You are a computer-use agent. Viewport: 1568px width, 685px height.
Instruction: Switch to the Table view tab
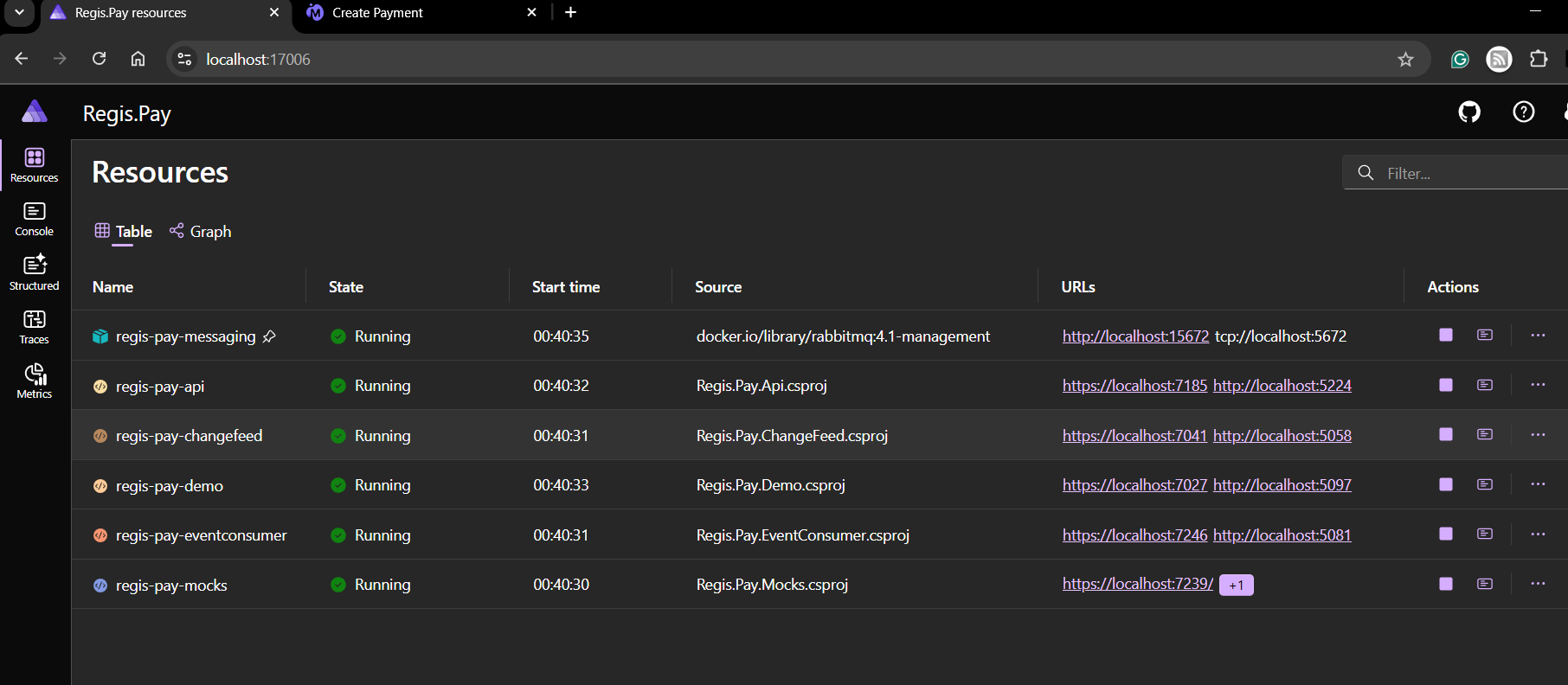[x=123, y=231]
